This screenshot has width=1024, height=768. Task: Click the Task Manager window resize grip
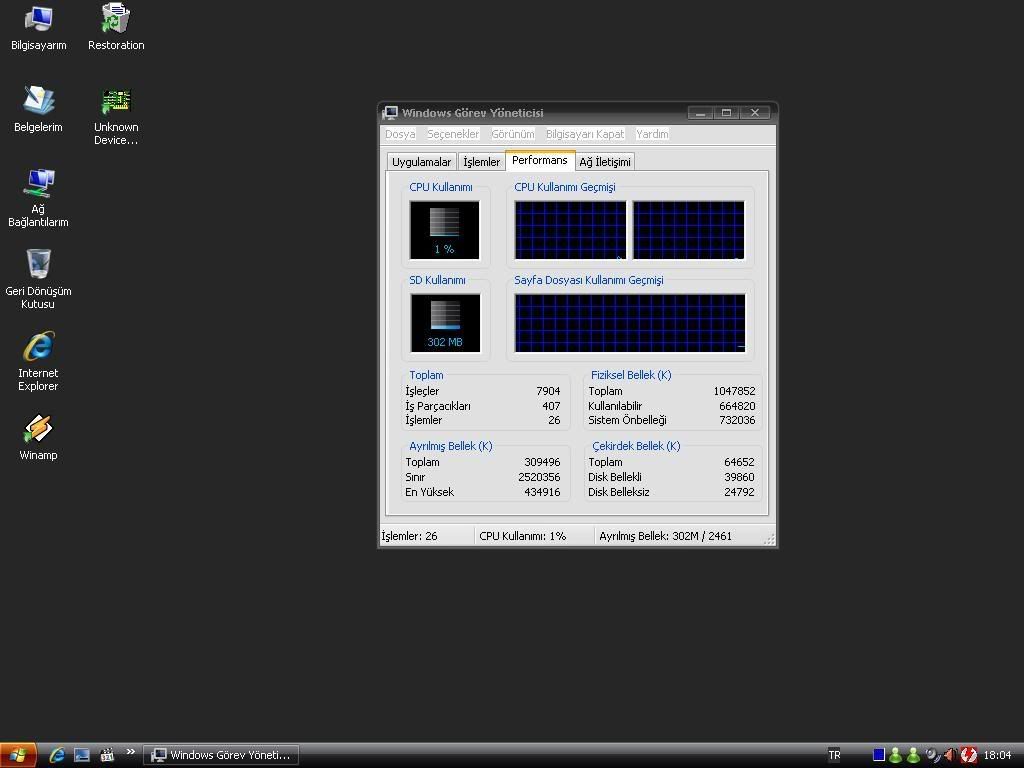tap(769, 539)
